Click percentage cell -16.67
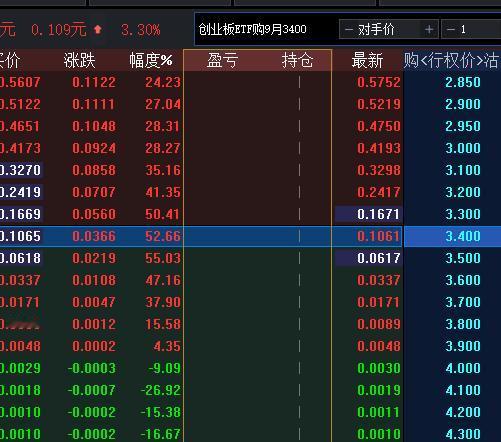 [x=161, y=434]
